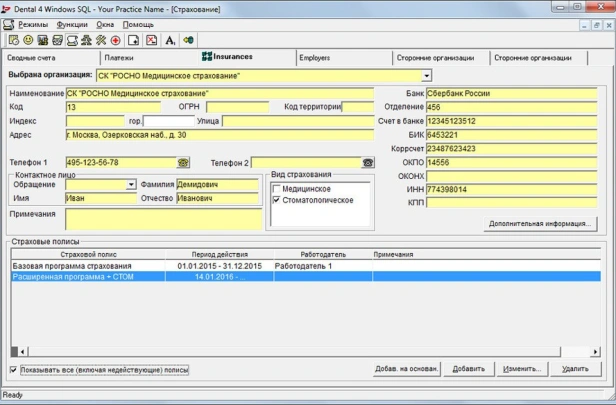Image resolution: width=616 pixels, height=405 pixels.
Task: Open the Обращение dropdown list
Action: point(130,185)
